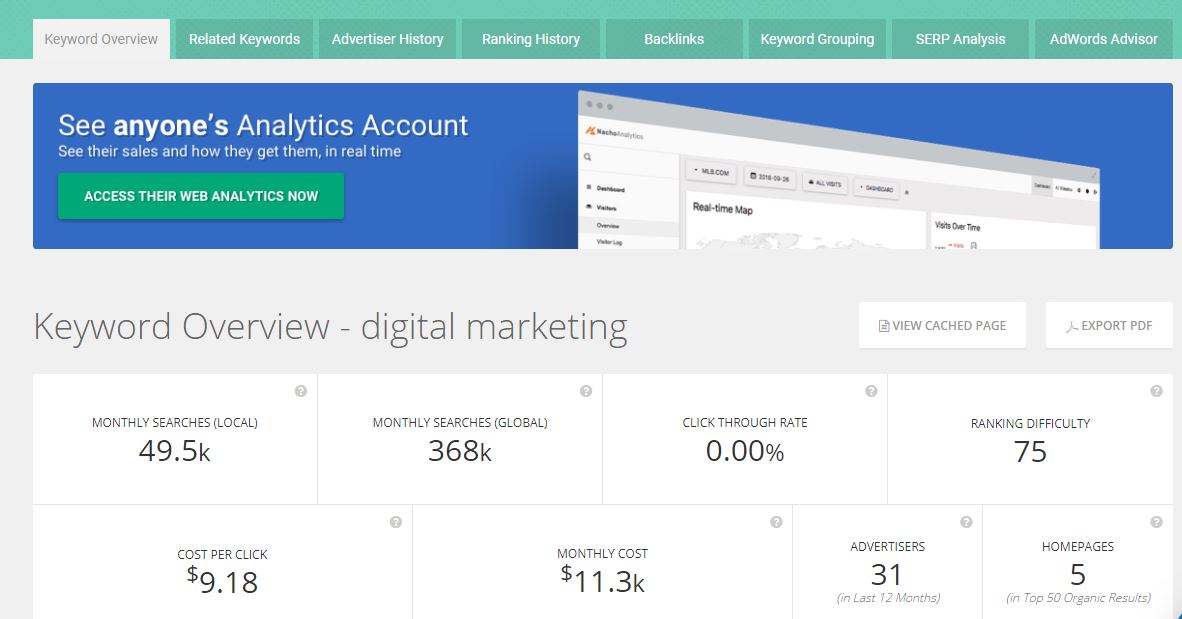Click help icon on Monthly Searches (Local) card
This screenshot has height=619, width=1182.
301,391
